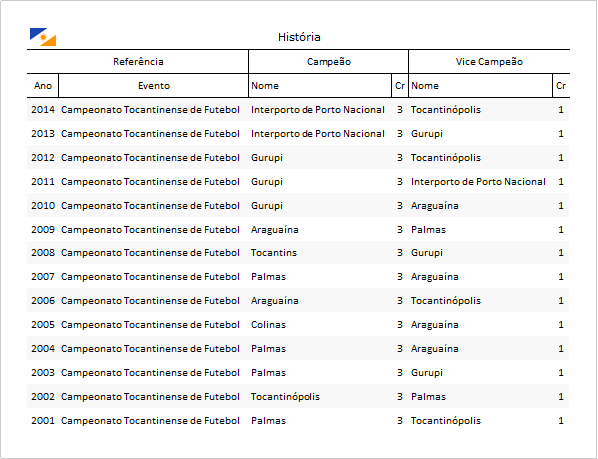Select the Campeão column group header

[329, 62]
